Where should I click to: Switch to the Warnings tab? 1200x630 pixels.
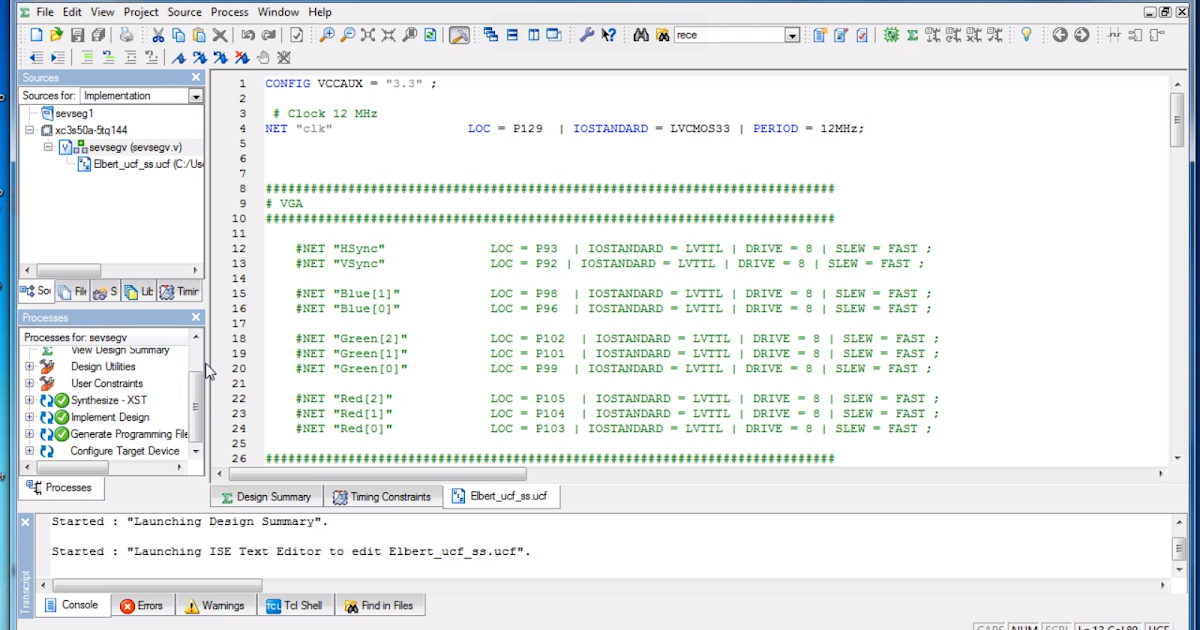point(215,604)
